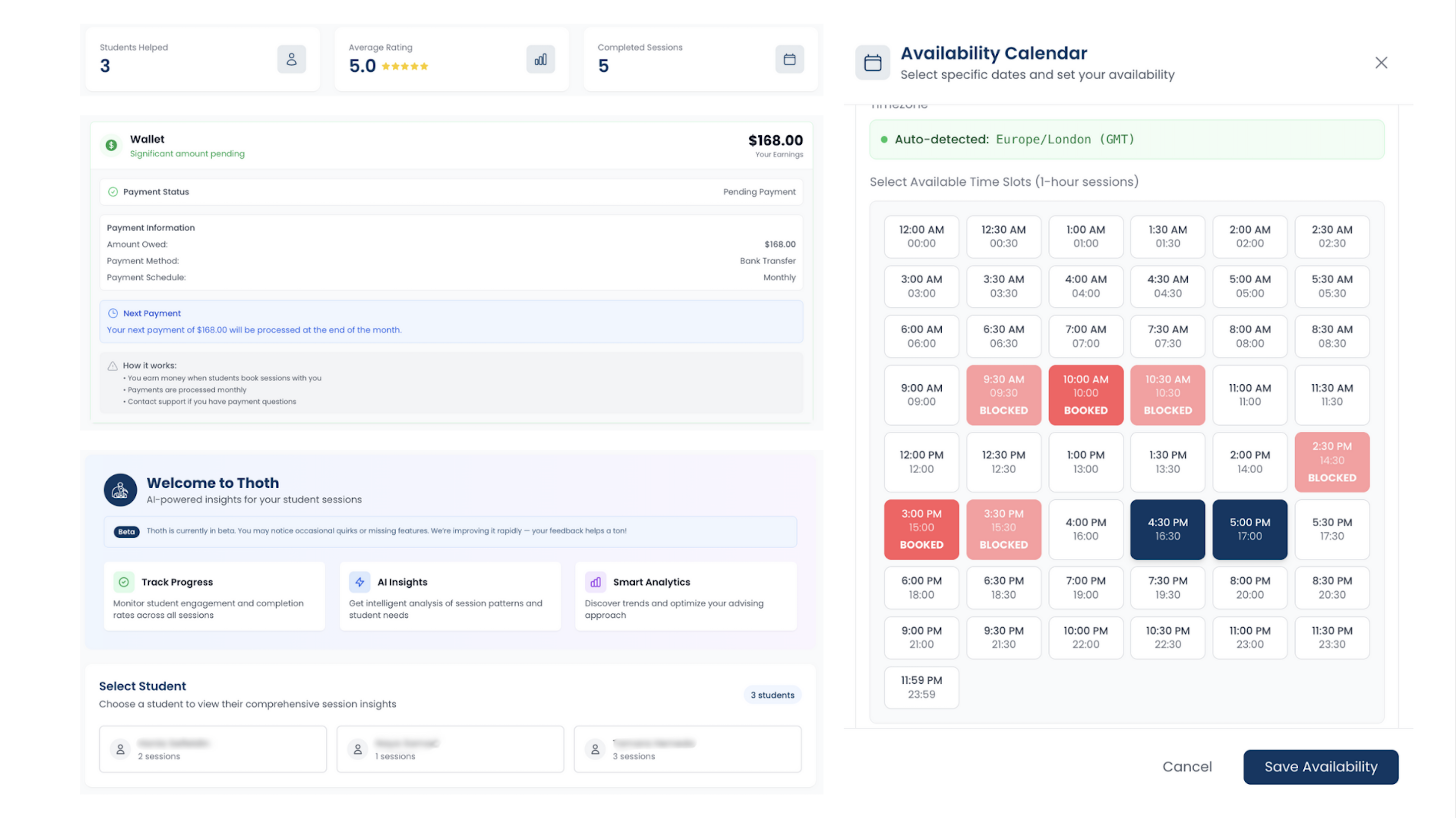The width and height of the screenshot is (1456, 818).
Task: Deselect the 5:00 PM selected slot
Action: pos(1250,529)
